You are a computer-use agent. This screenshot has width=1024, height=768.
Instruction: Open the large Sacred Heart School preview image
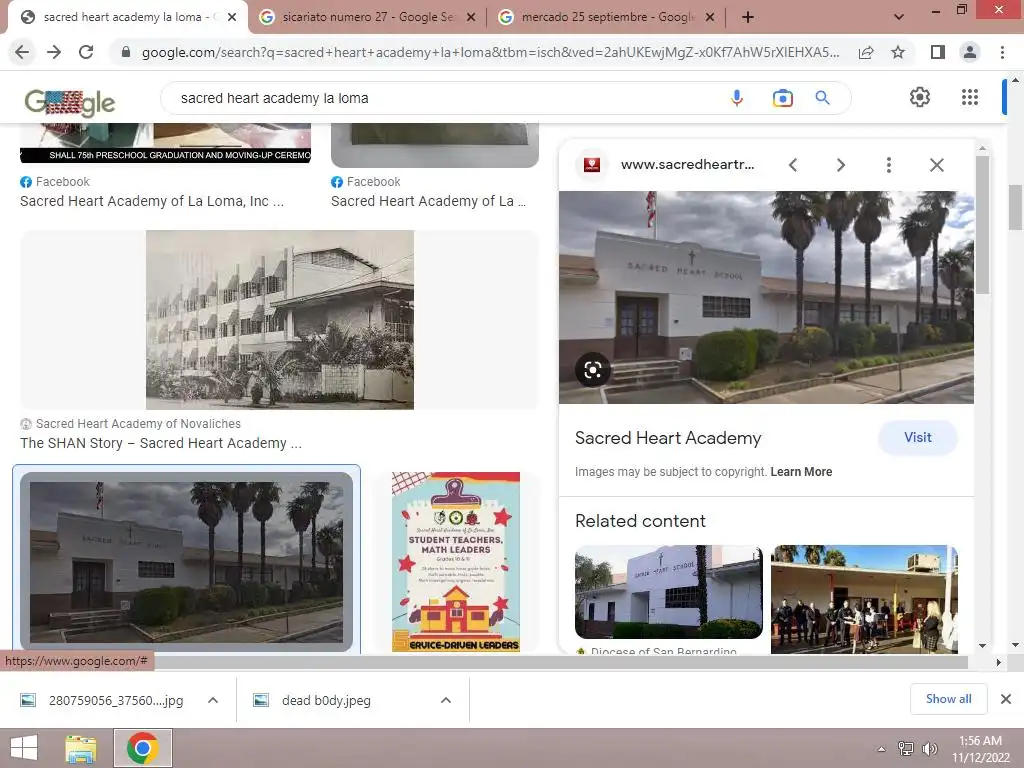(766, 297)
